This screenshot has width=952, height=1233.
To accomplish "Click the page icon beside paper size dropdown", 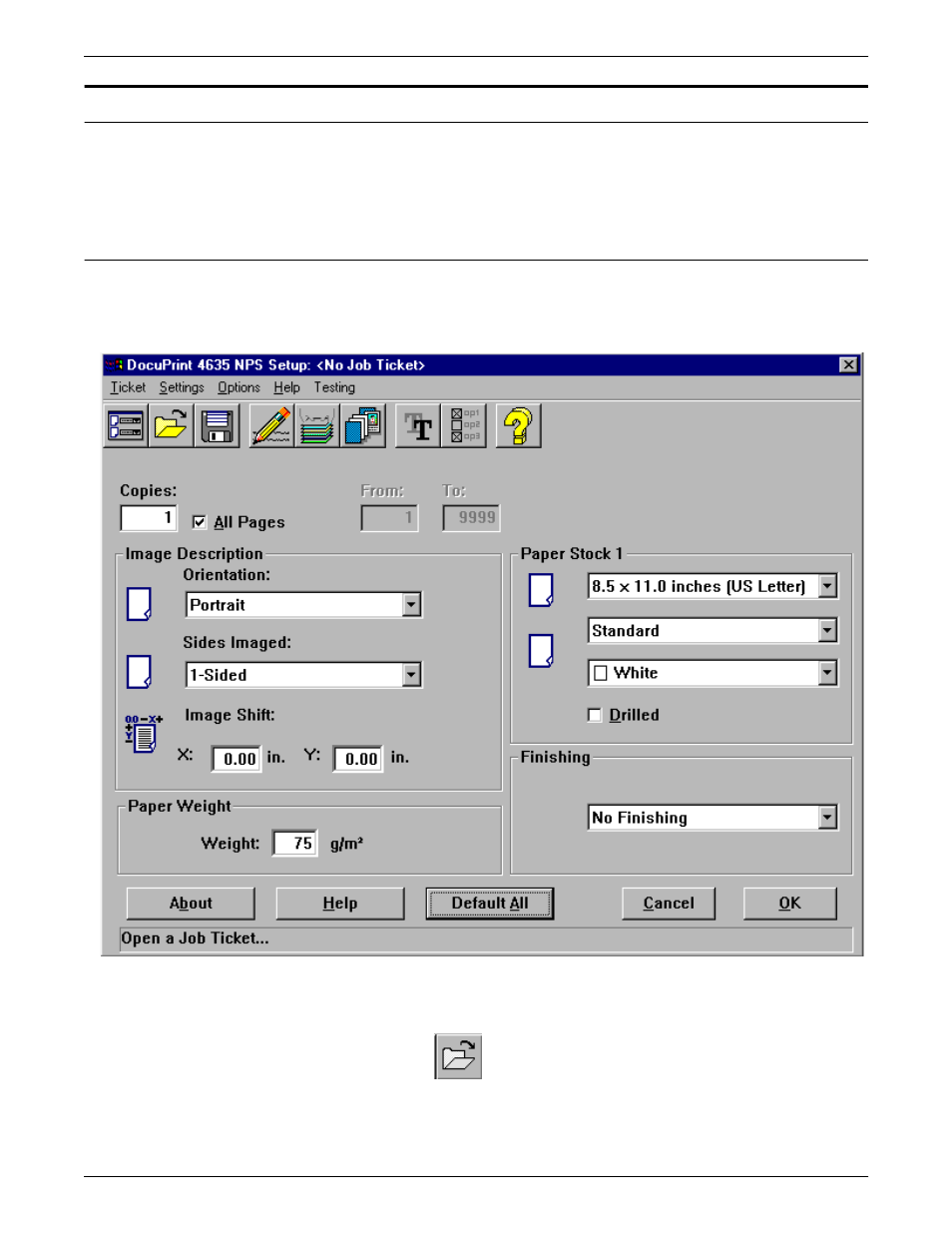I will [x=541, y=590].
